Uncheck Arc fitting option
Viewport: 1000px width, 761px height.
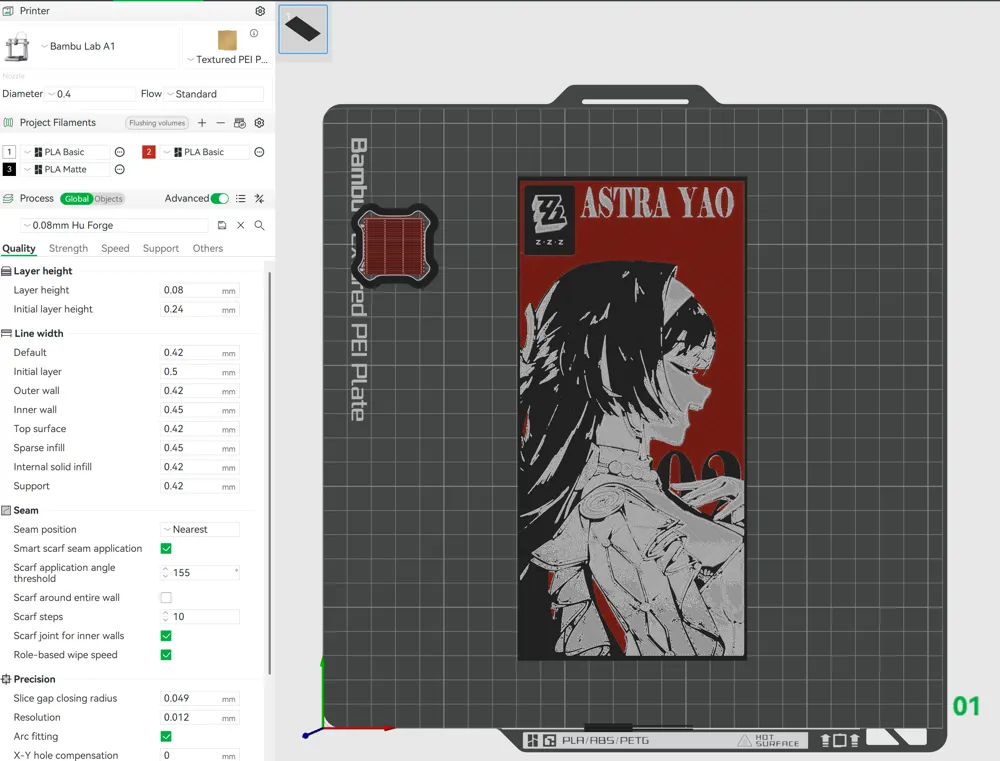(166, 737)
